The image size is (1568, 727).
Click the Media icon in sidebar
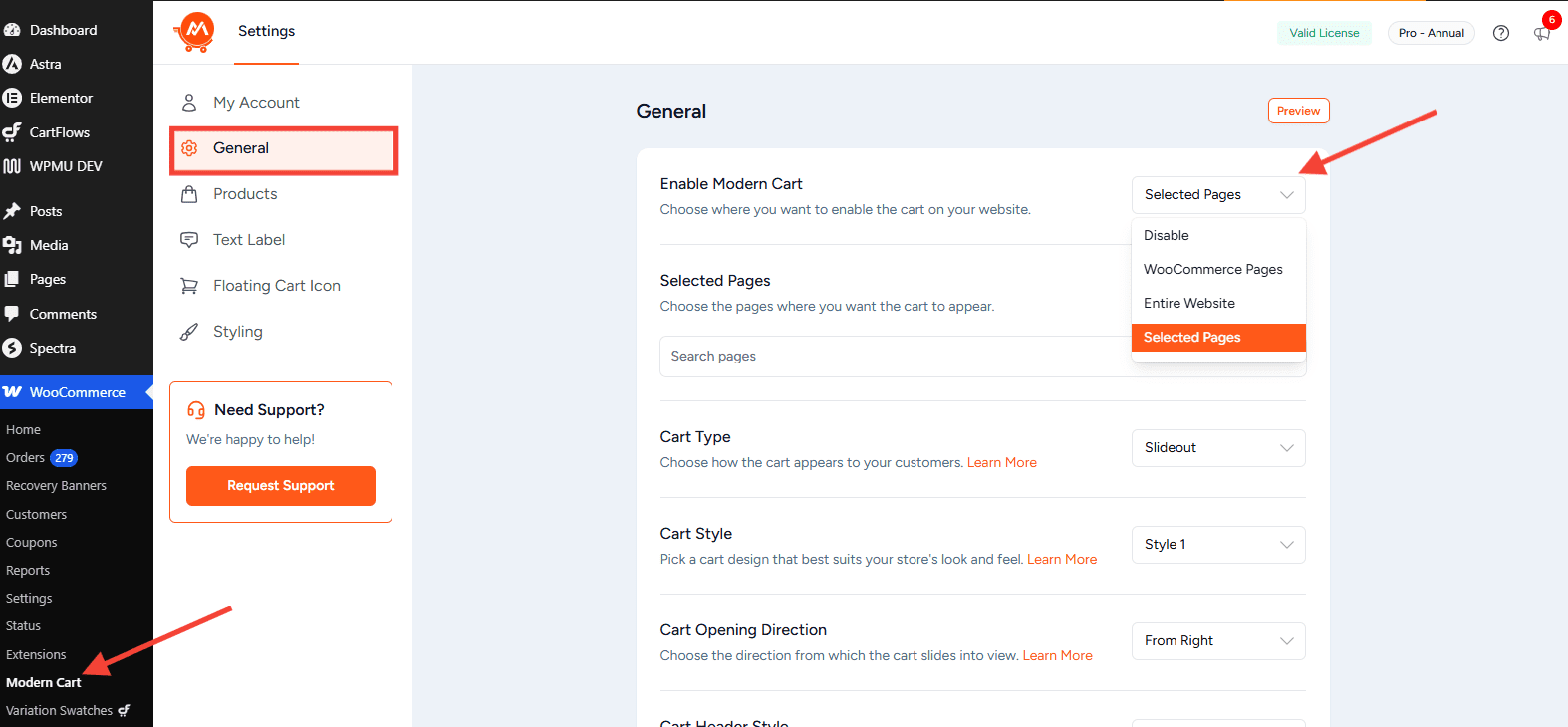point(12,245)
